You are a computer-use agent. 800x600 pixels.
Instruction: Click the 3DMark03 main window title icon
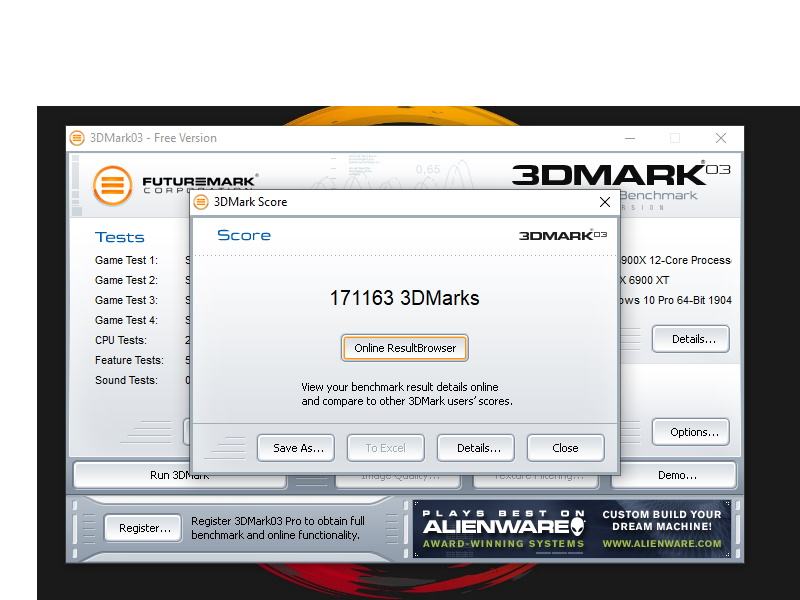(x=77, y=138)
